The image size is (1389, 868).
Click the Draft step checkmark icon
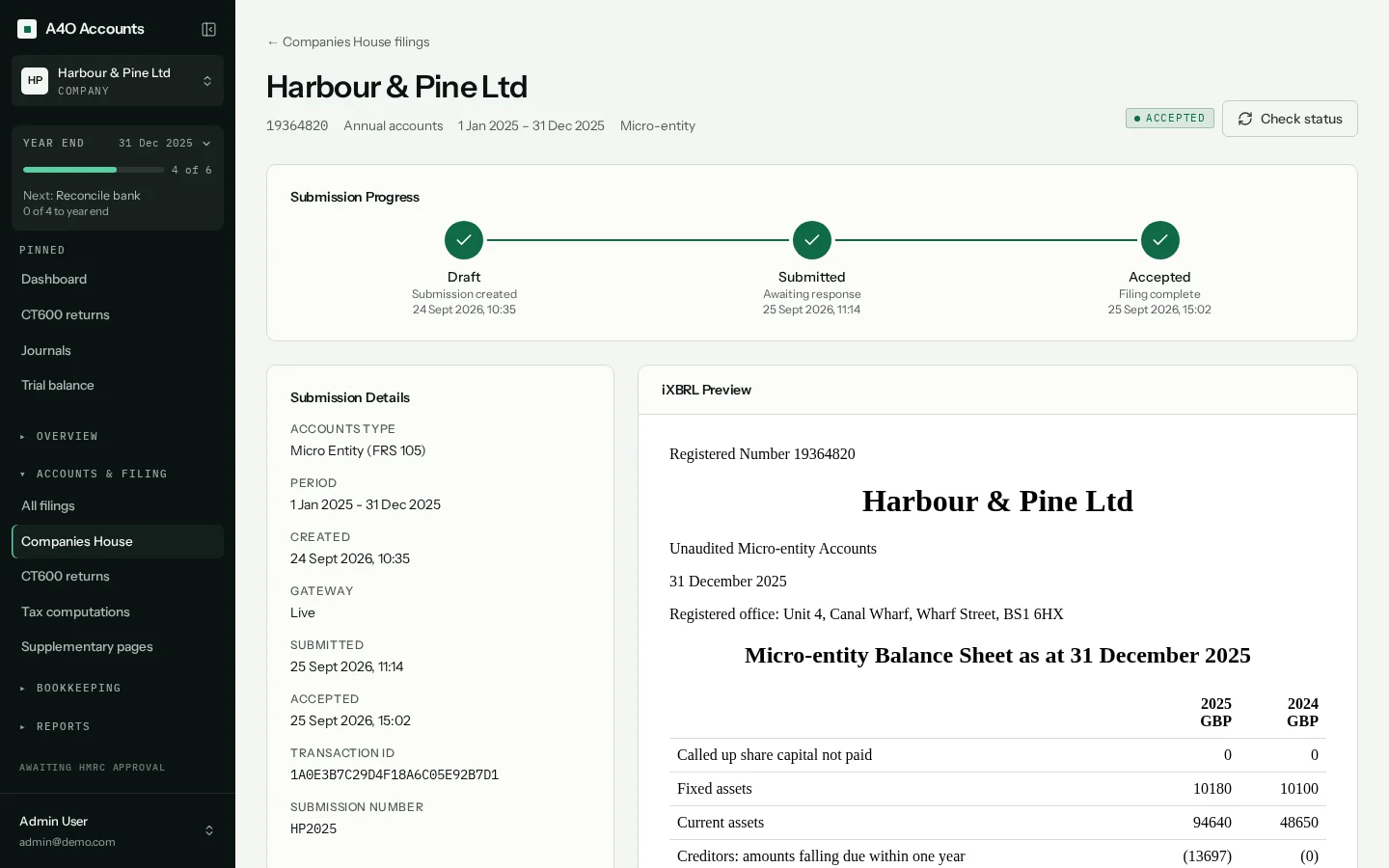pos(464,240)
